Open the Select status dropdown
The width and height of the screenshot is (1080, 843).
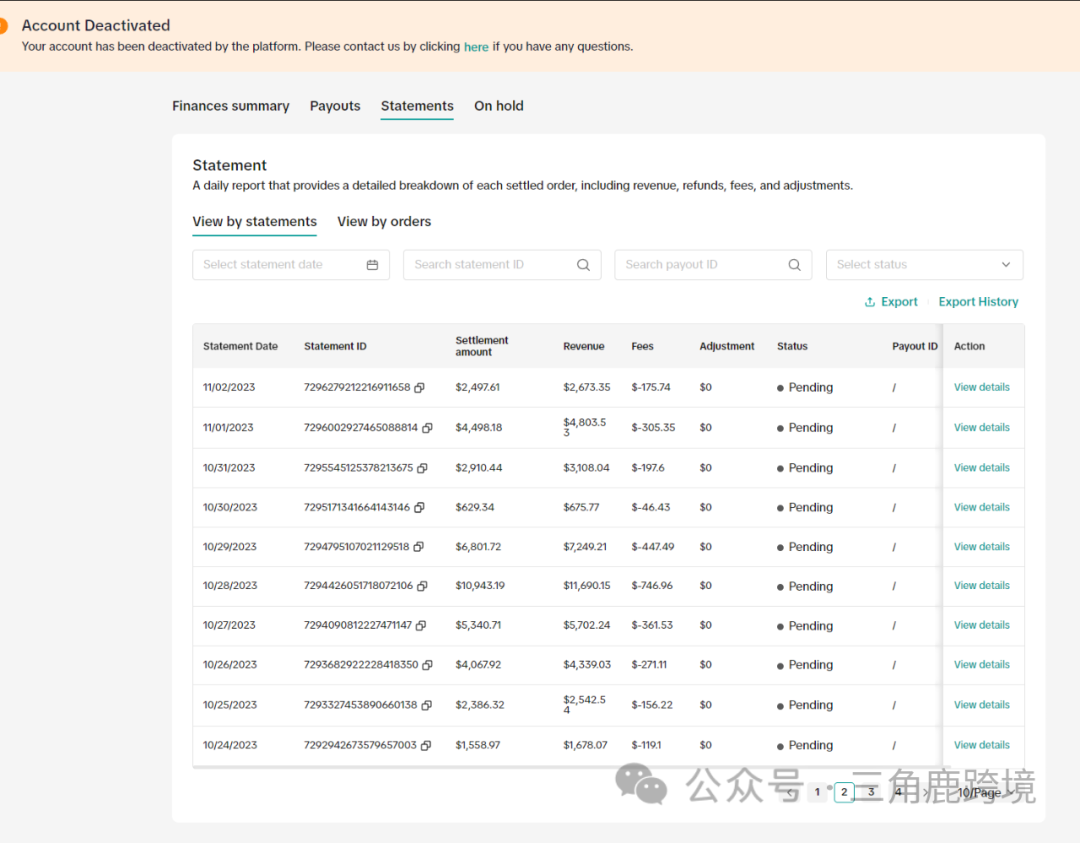[x=924, y=265]
